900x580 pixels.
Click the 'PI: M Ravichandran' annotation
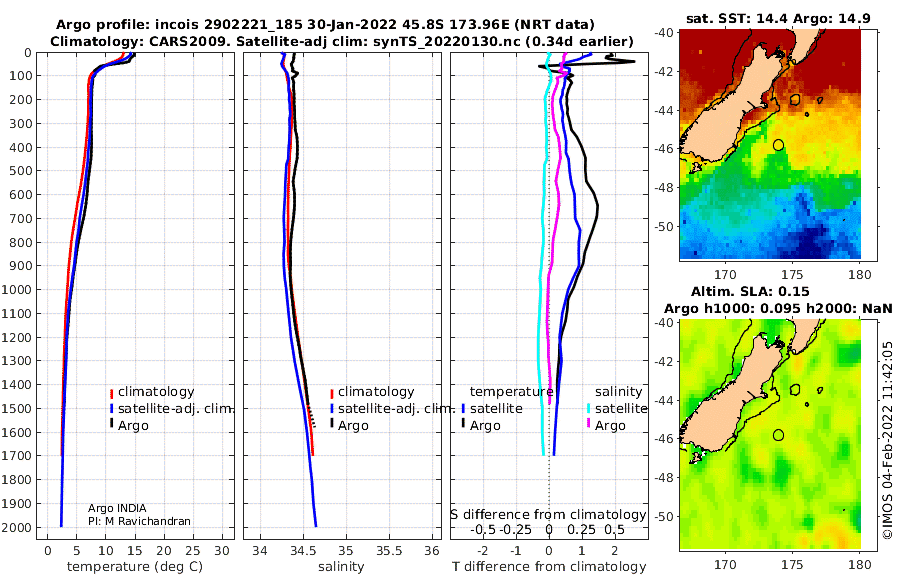point(139,521)
